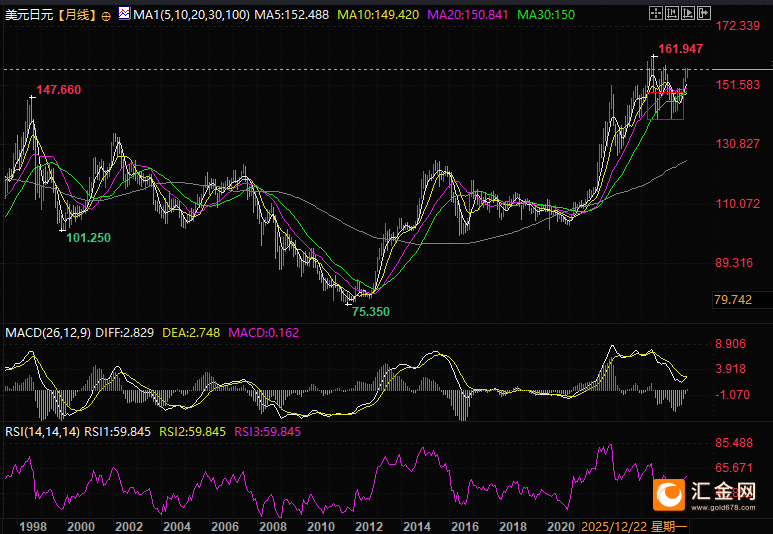
Task: Select the MA5:152.488 value label
Action: tap(290, 17)
